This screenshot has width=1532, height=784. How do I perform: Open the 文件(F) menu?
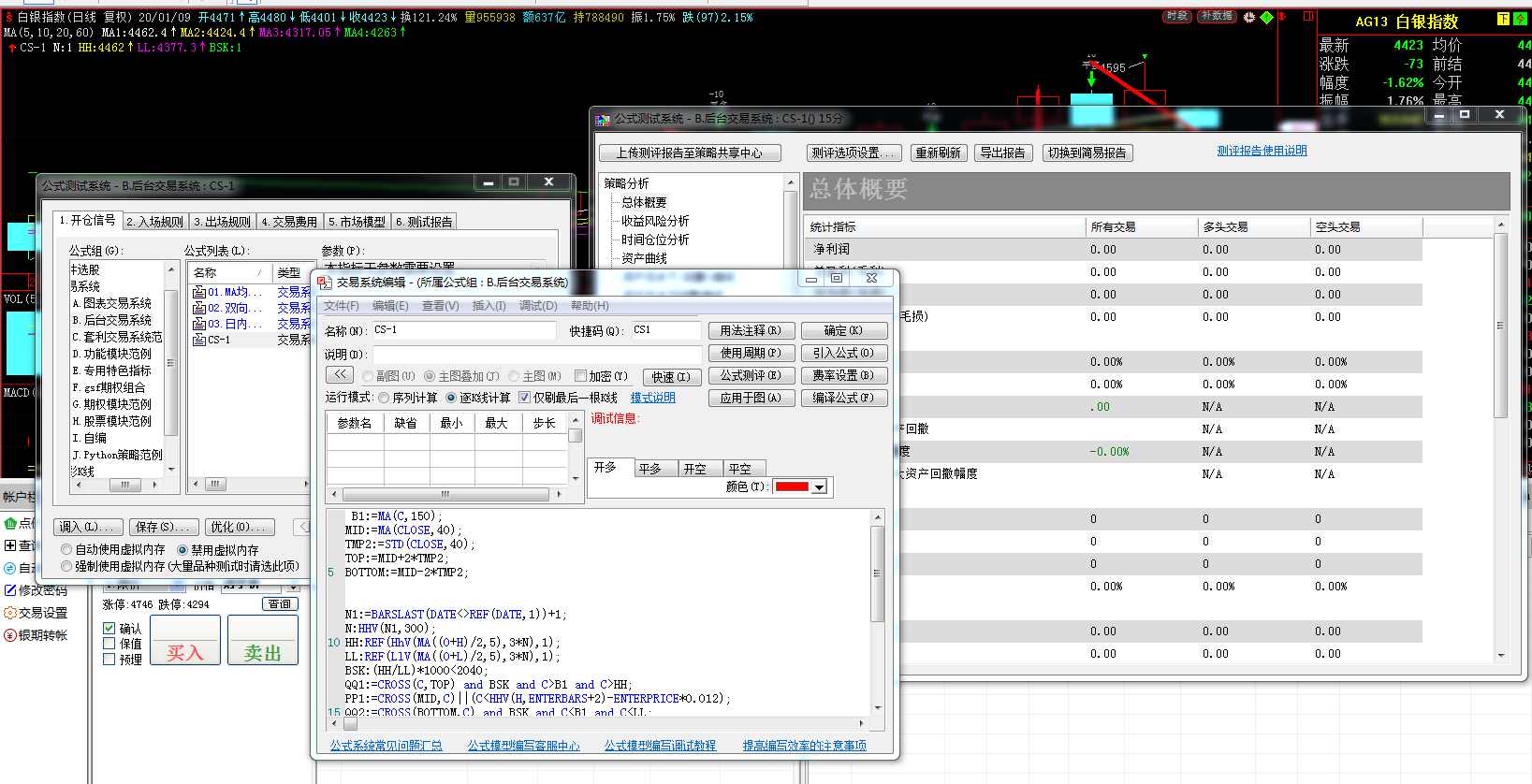(342, 306)
